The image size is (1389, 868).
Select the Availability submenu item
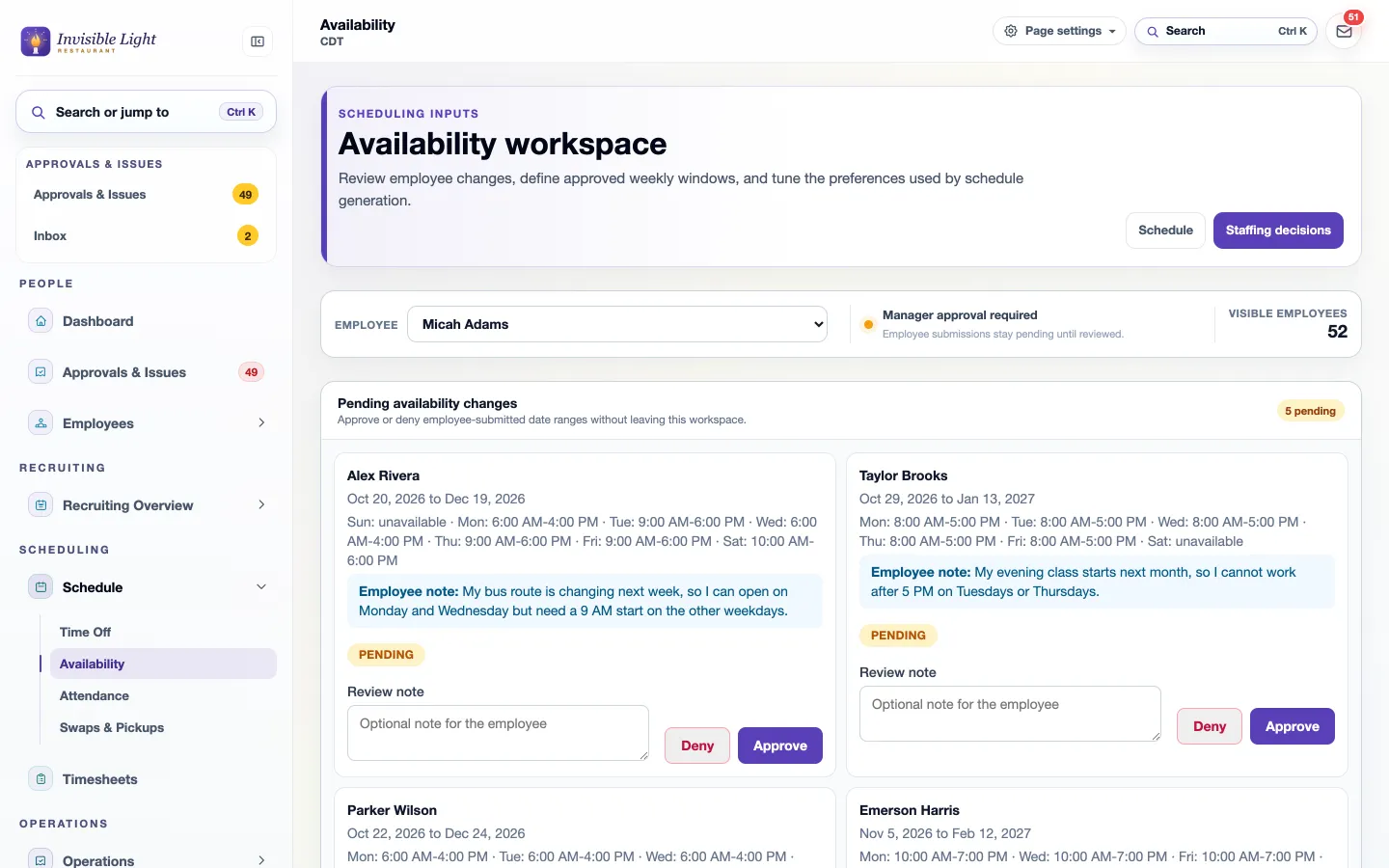[162, 664]
